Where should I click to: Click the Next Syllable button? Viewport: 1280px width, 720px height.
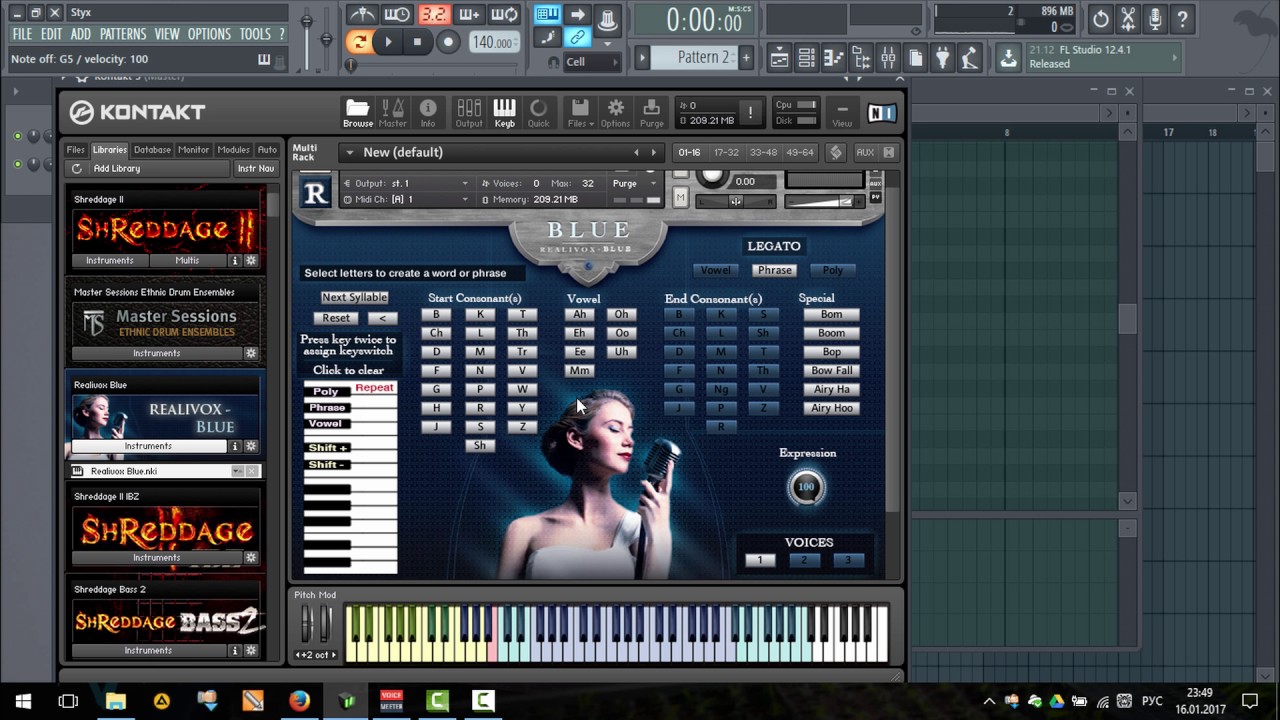(354, 297)
